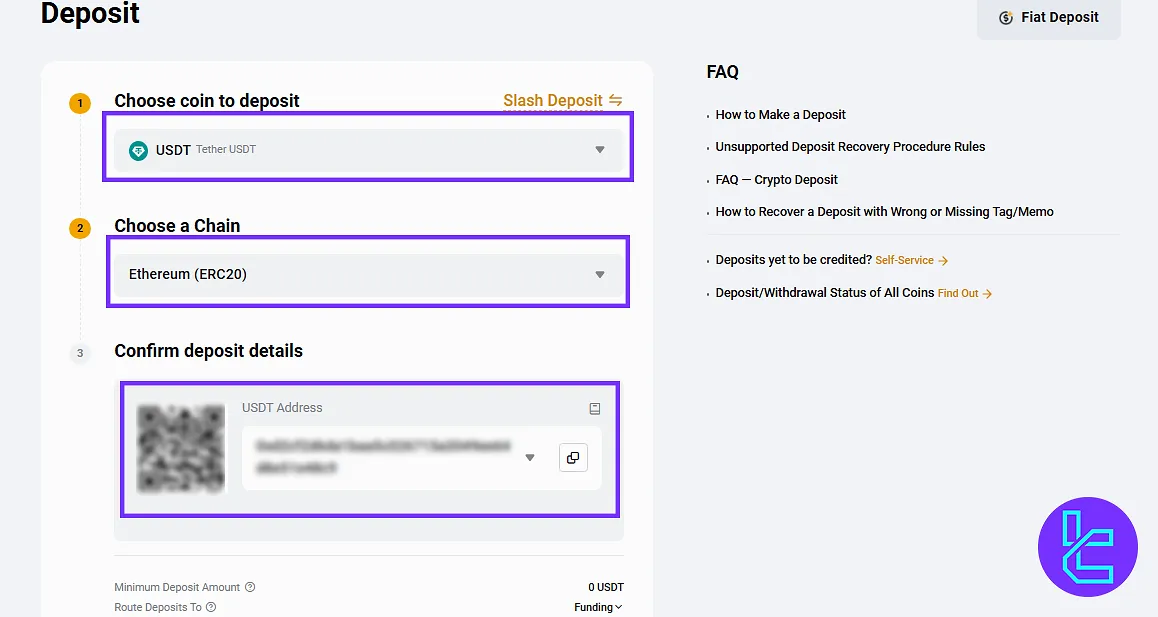Click the Confirm deposit details heading
This screenshot has width=1158, height=617.
coord(208,351)
